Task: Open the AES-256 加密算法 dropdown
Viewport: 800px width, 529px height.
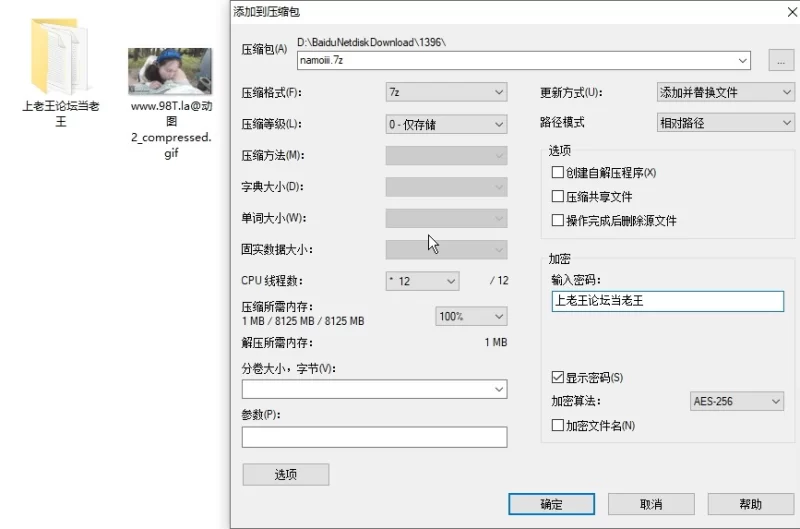Action: pyautogui.click(x=737, y=401)
